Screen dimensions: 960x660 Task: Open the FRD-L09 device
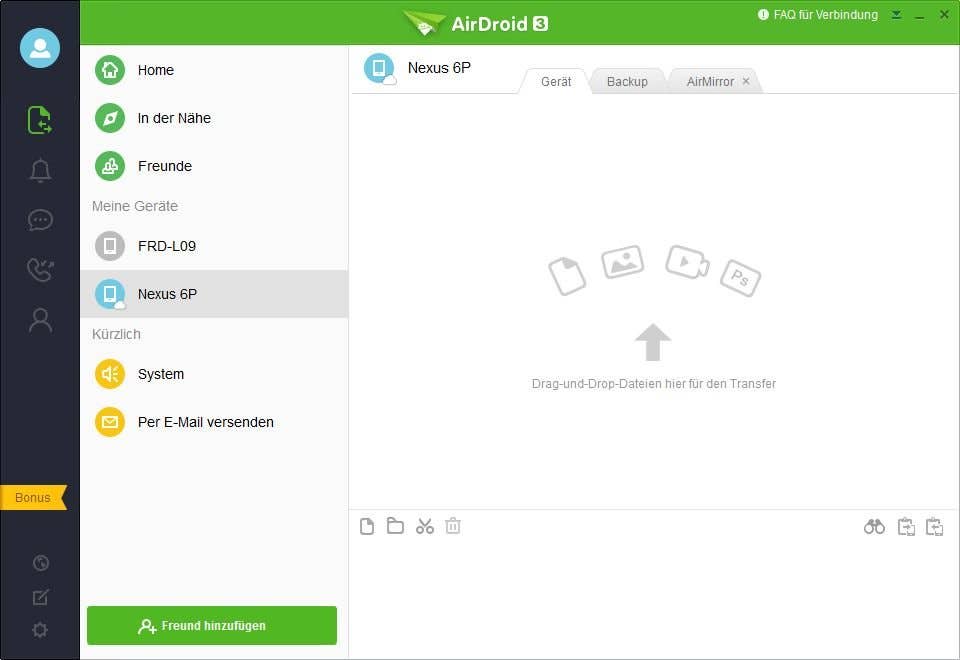click(x=166, y=246)
